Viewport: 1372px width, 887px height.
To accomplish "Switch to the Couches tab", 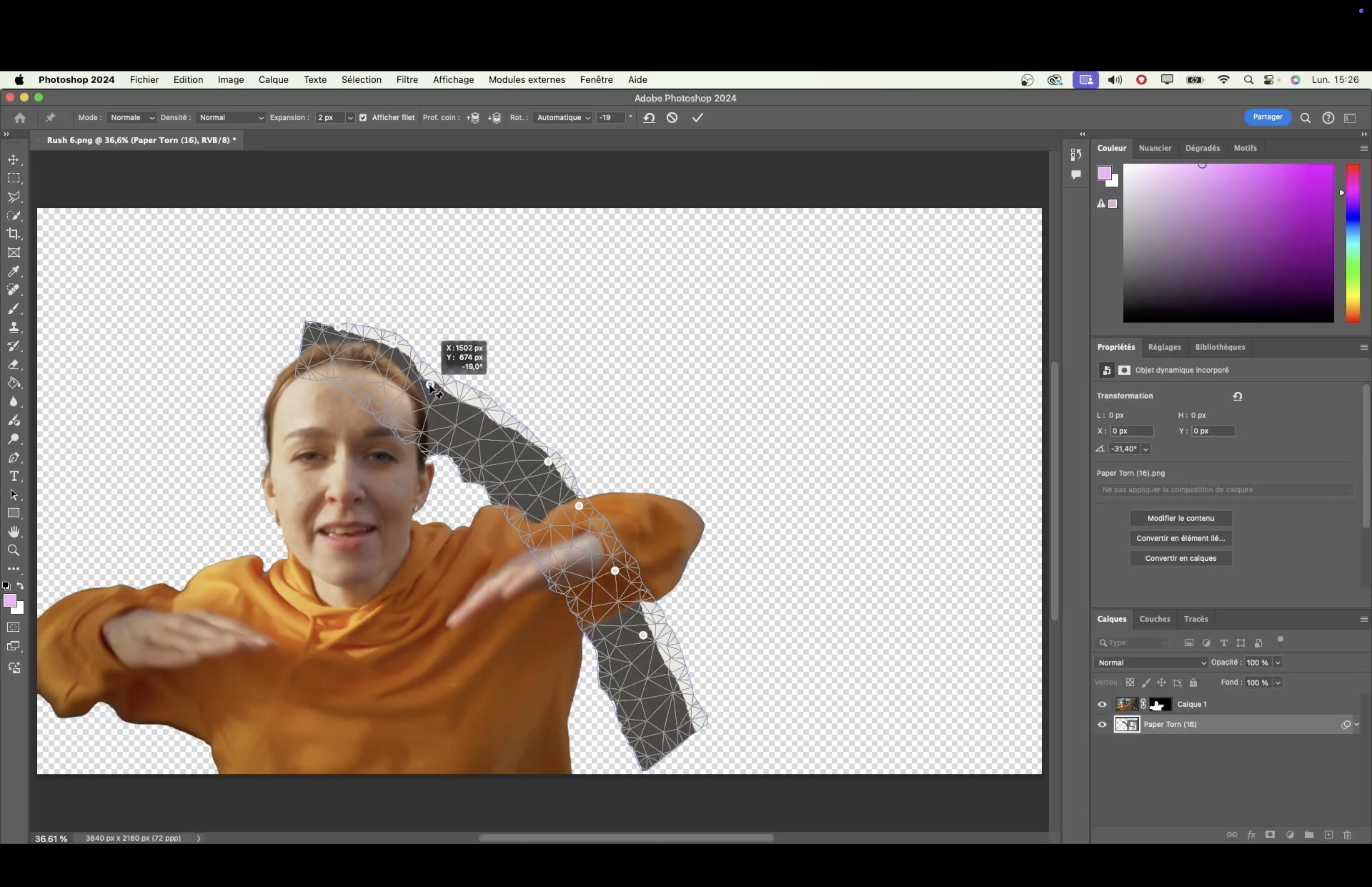I will coord(1154,619).
